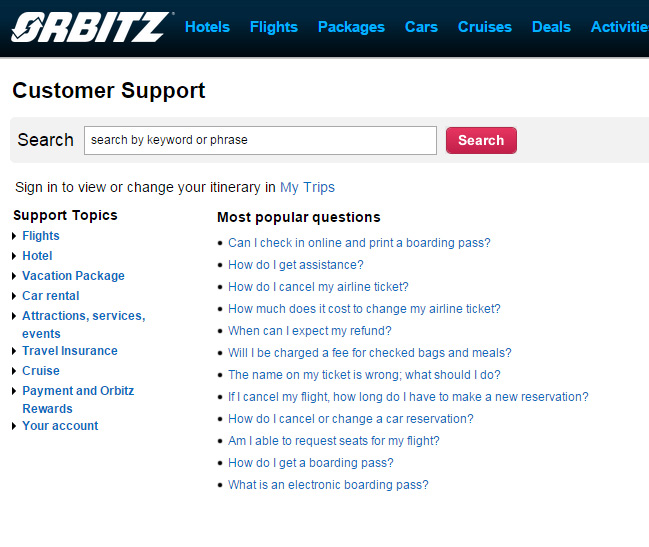Image resolution: width=649 pixels, height=547 pixels.
Task: Open 'How do I get assistance?' question
Action: [x=296, y=265]
